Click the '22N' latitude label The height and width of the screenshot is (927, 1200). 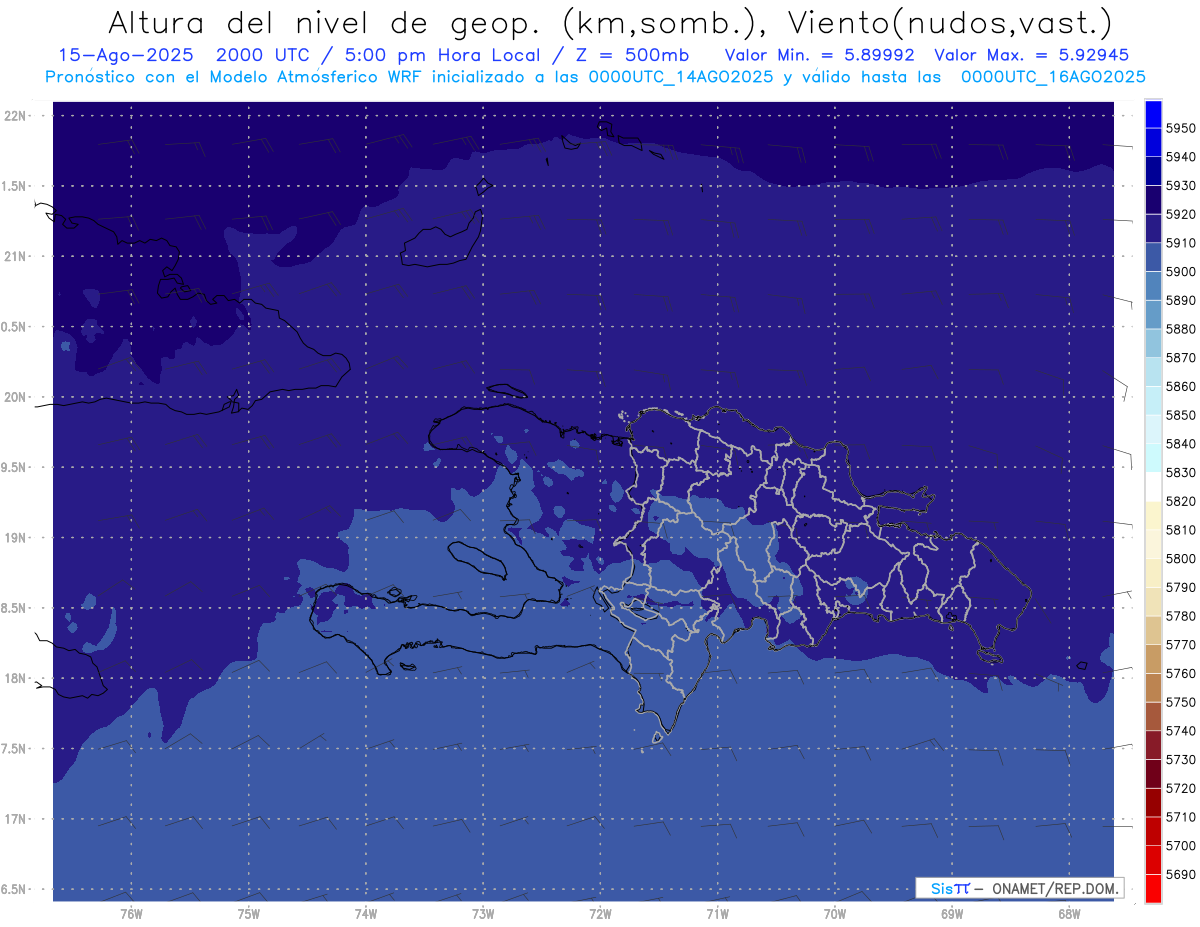pos(14,115)
